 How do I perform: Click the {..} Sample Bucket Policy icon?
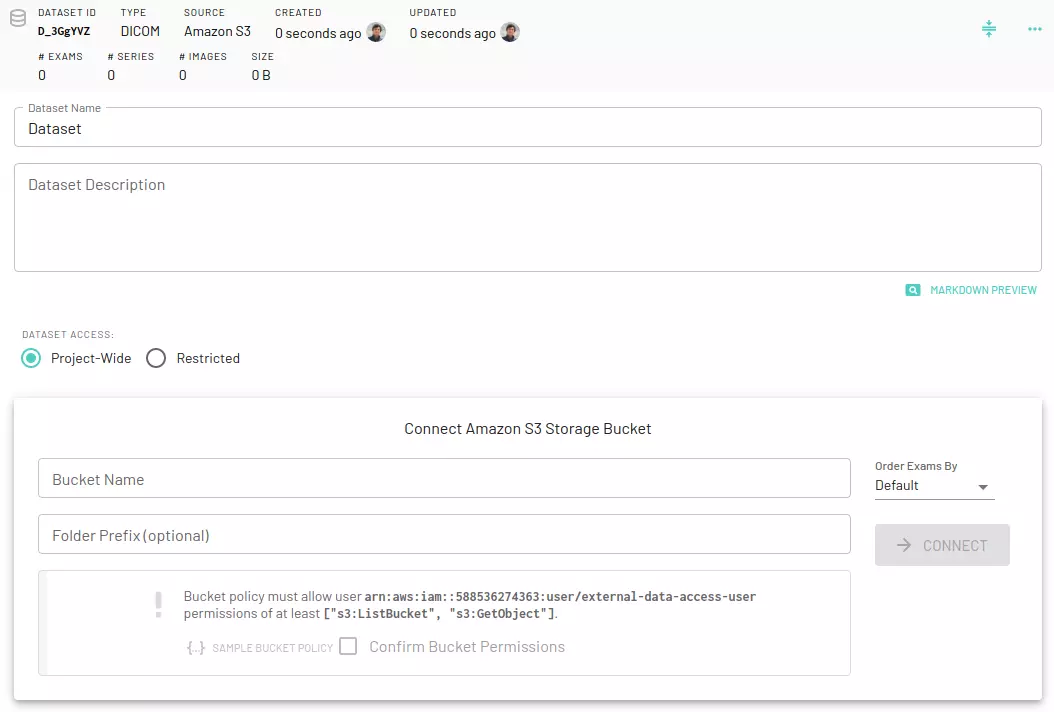[196, 647]
